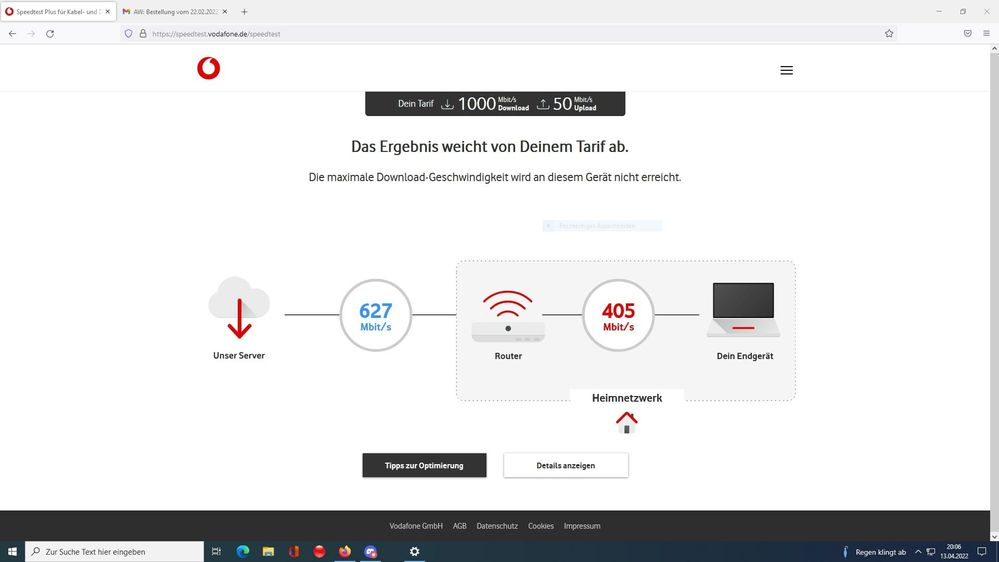Go forward in browser history
Viewport: 999px width, 562px height.
[x=31, y=34]
